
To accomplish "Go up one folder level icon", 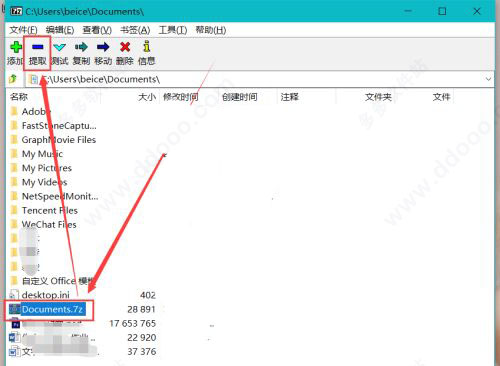I will 13,79.
